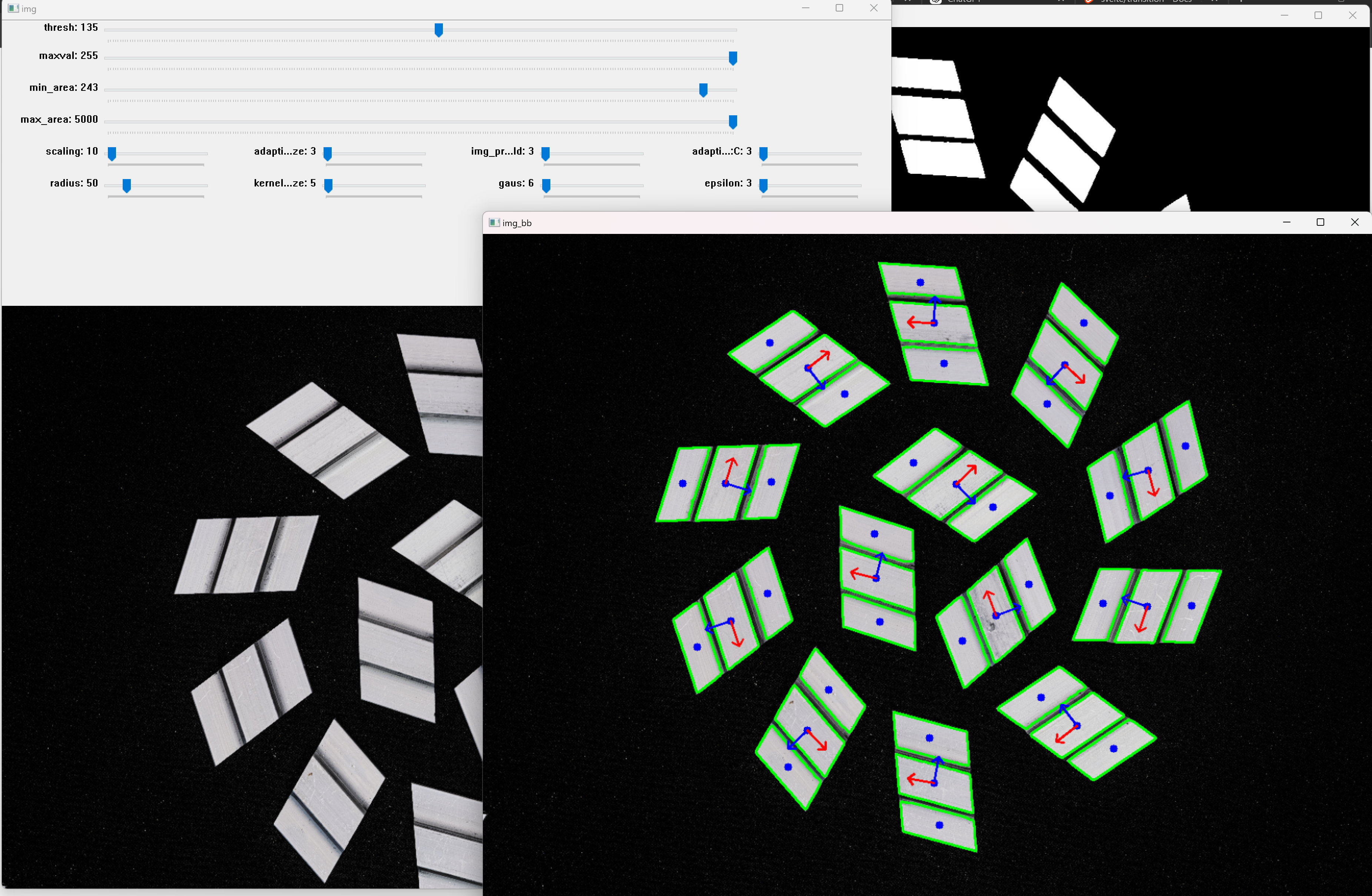The height and width of the screenshot is (896, 1372).
Task: Minimize the img trackbar window
Action: (x=805, y=8)
